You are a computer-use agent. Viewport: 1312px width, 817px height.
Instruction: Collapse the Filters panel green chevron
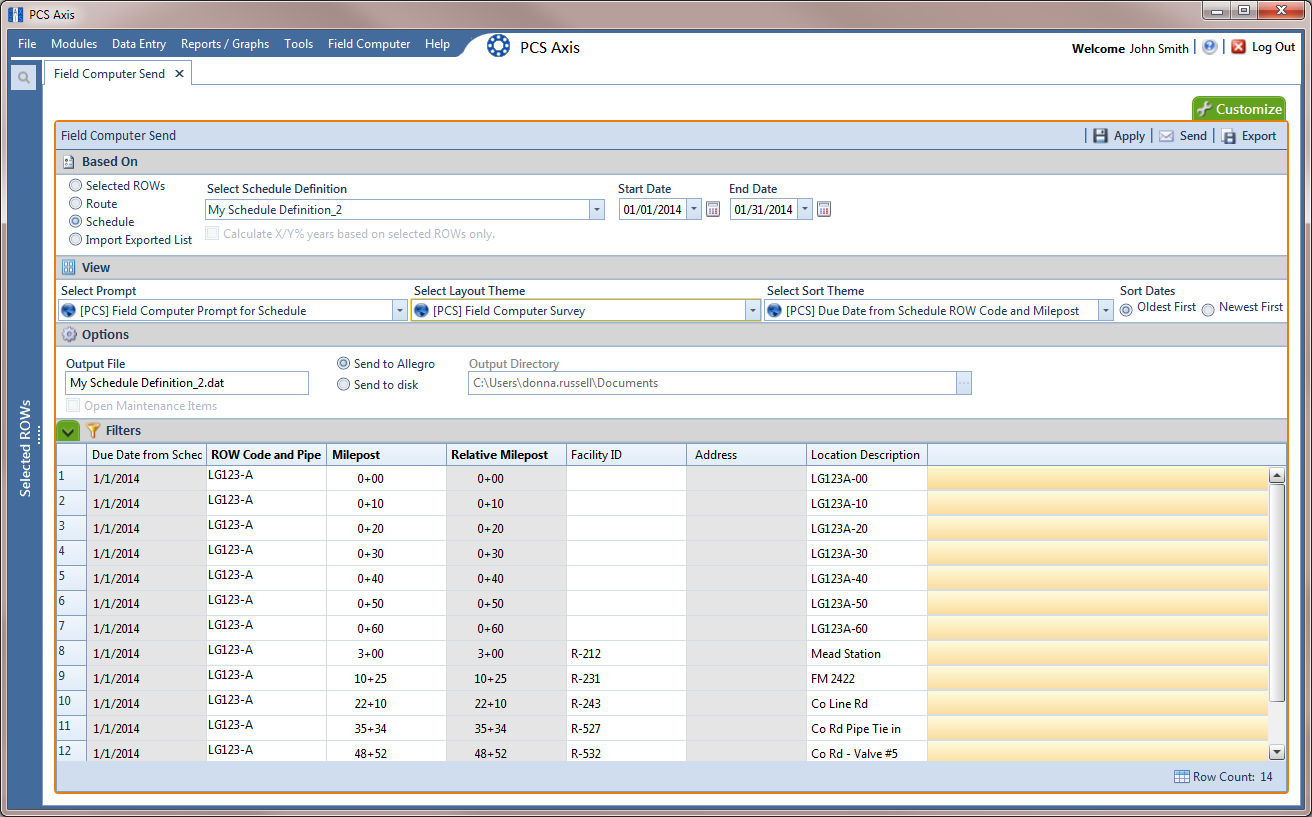(x=68, y=431)
